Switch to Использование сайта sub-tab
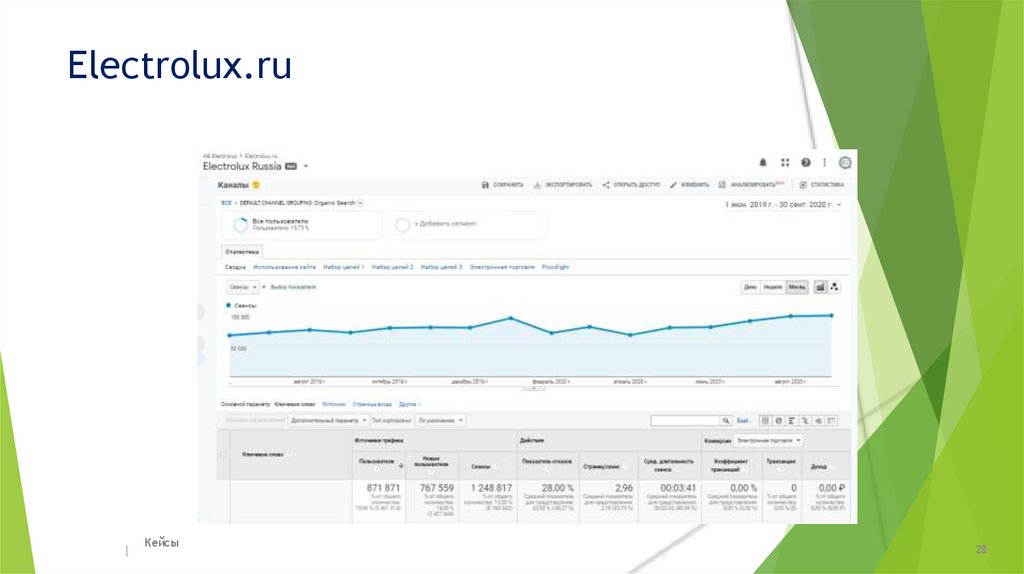1024x574 pixels. click(x=284, y=267)
